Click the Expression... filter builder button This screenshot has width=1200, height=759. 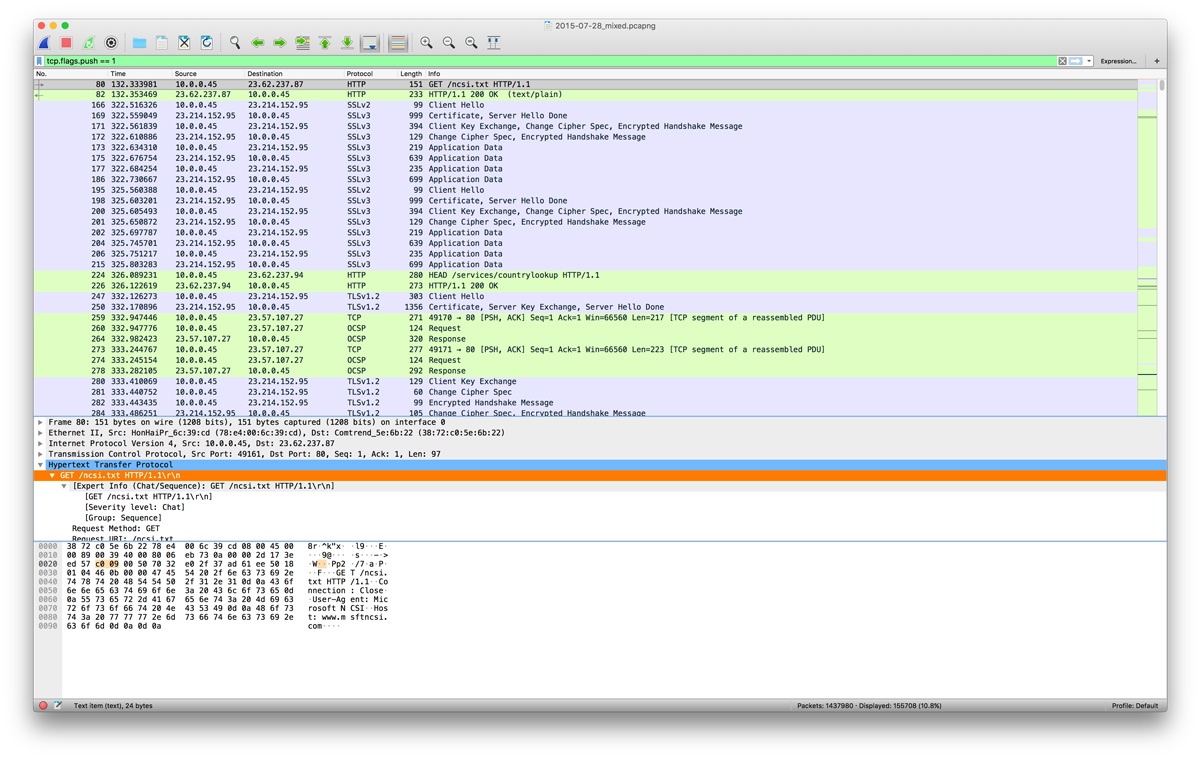(1118, 61)
